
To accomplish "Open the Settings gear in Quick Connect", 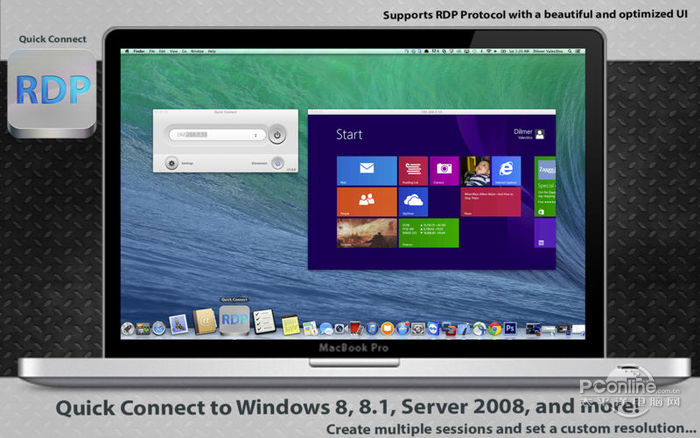I will [x=171, y=163].
